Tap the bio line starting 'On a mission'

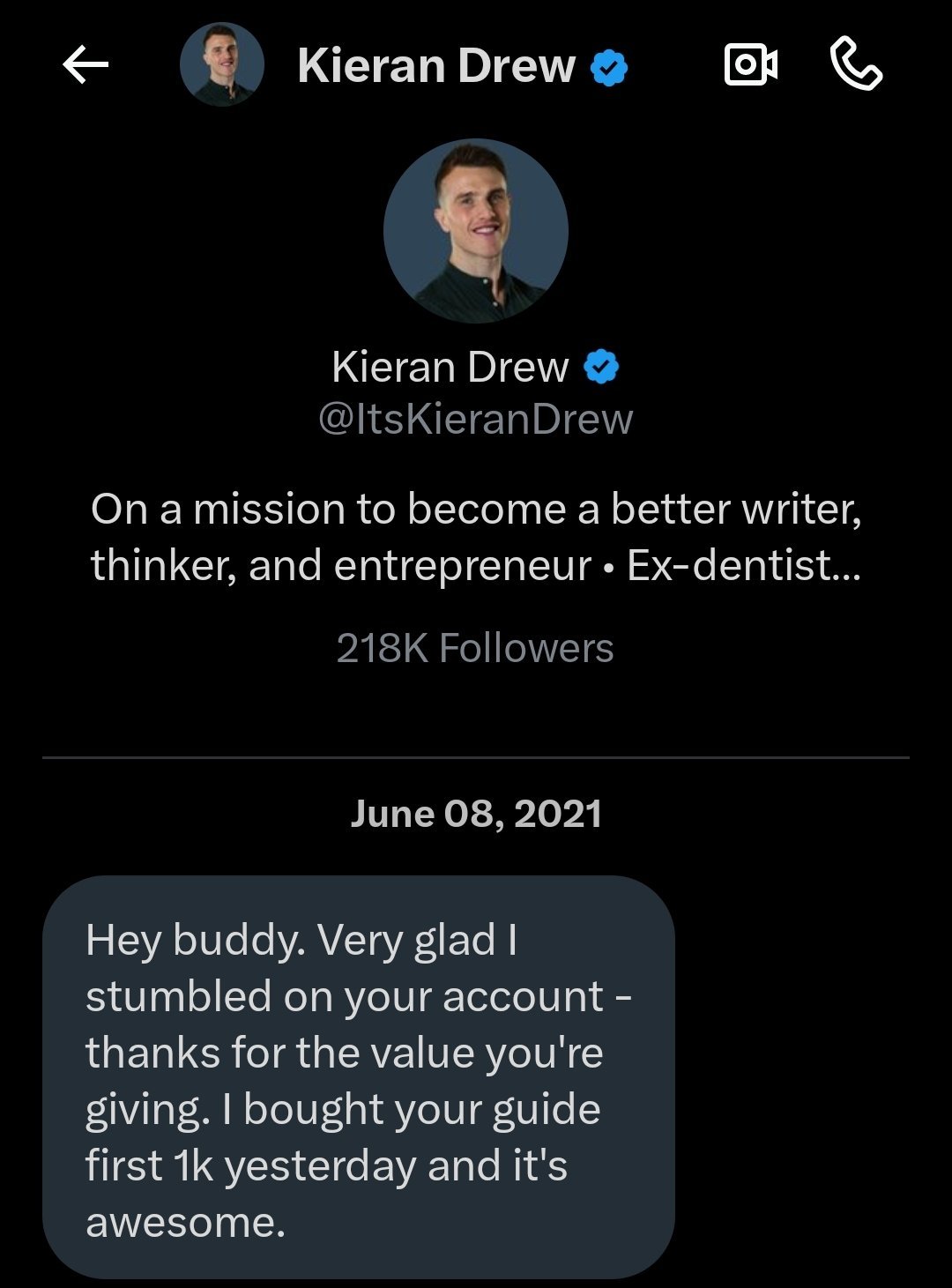click(x=476, y=510)
